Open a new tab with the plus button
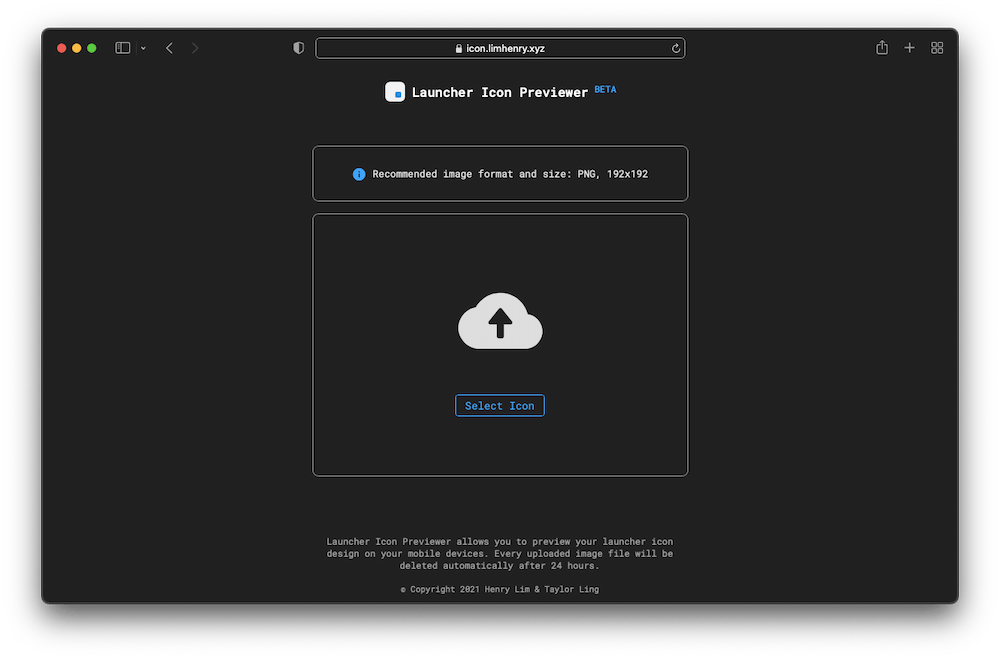 (909, 48)
